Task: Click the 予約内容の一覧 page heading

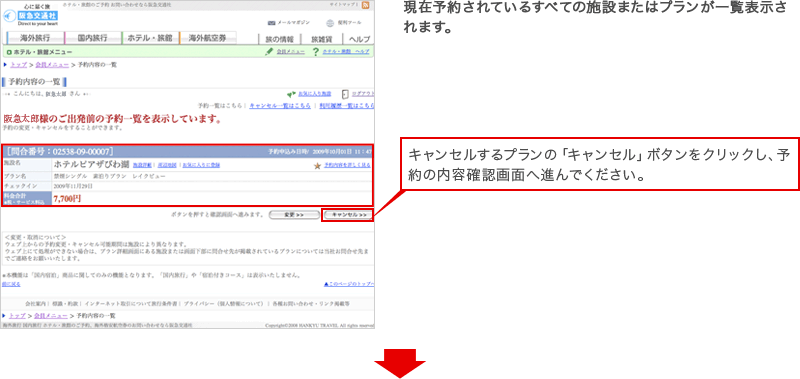Action: pos(34,82)
